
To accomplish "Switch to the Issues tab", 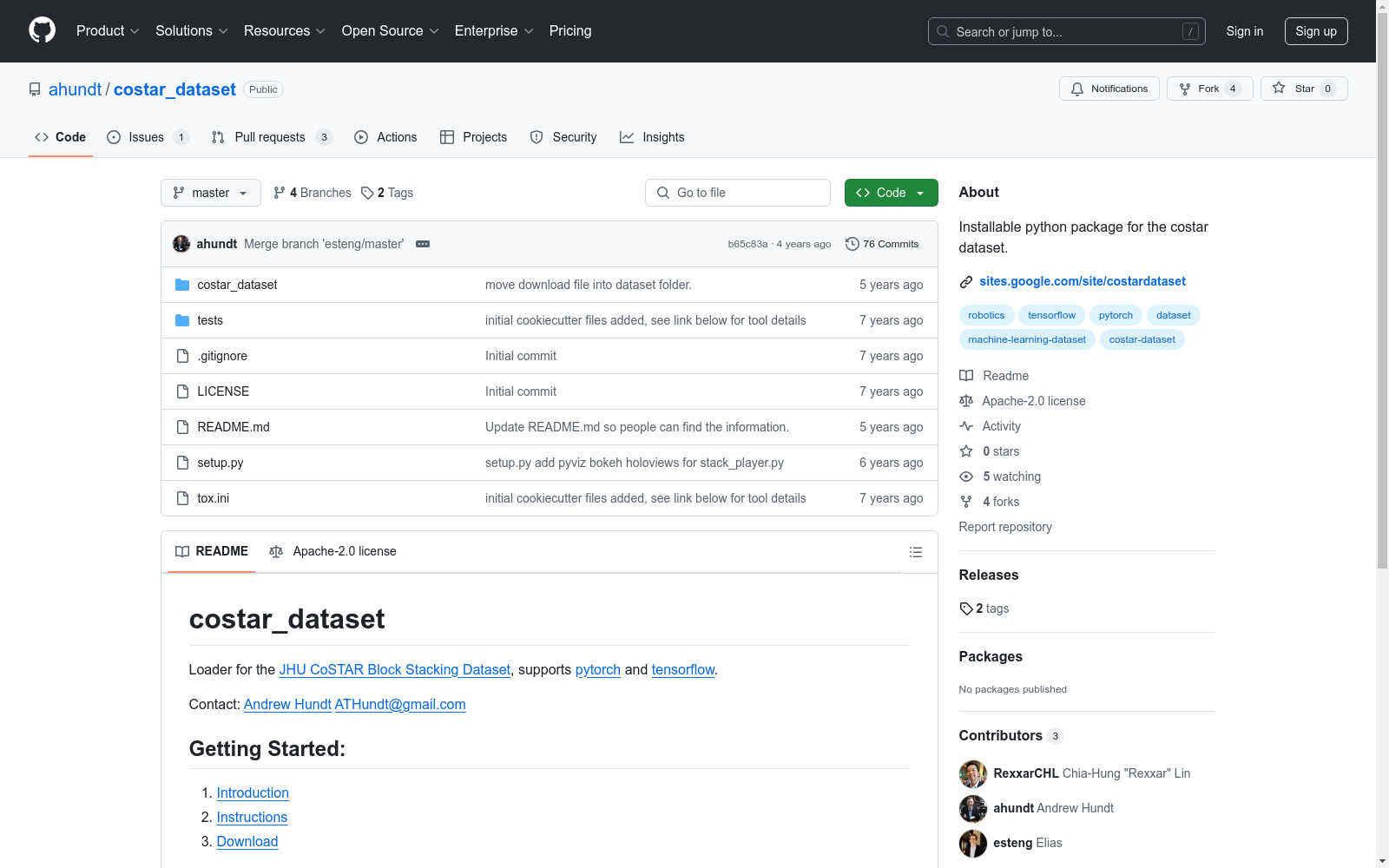I will 148,137.
